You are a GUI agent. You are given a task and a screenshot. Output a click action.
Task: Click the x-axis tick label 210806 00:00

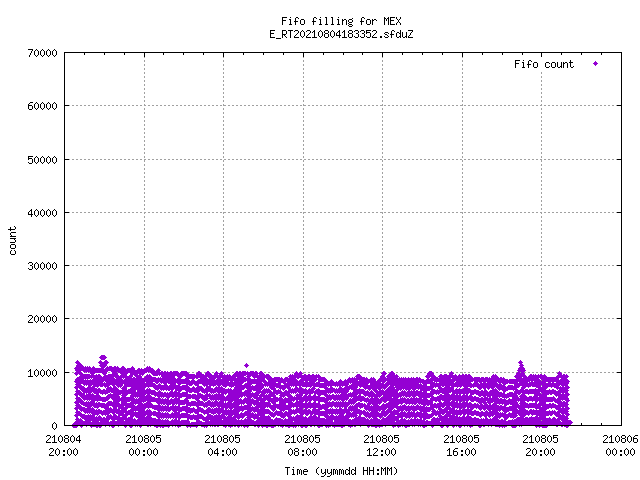tap(620, 446)
